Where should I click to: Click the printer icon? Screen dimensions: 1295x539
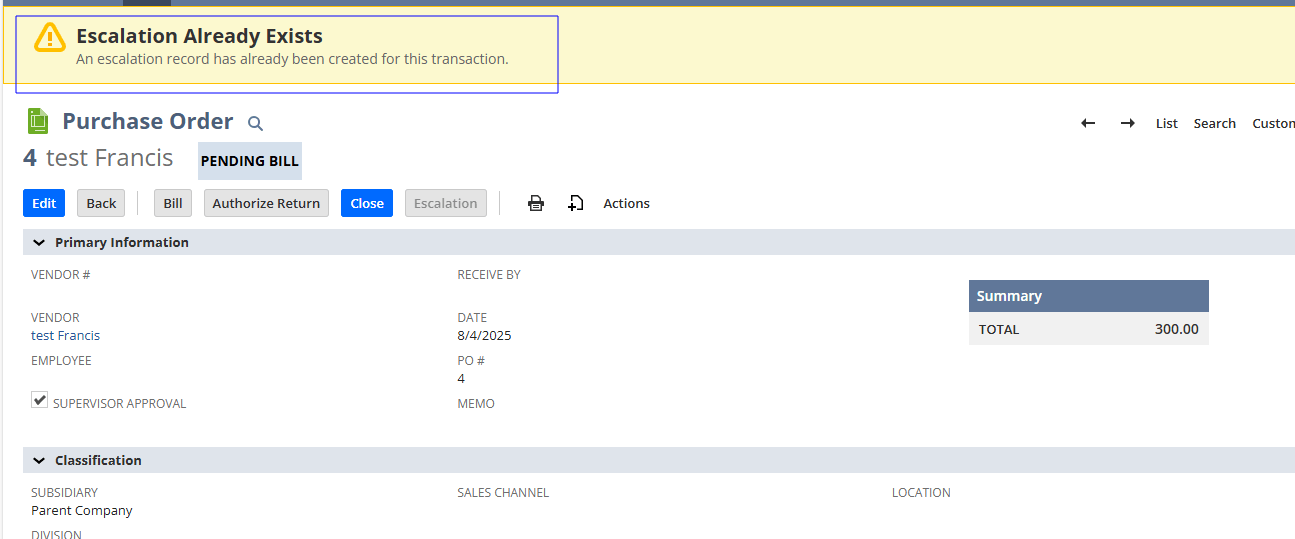click(x=536, y=203)
